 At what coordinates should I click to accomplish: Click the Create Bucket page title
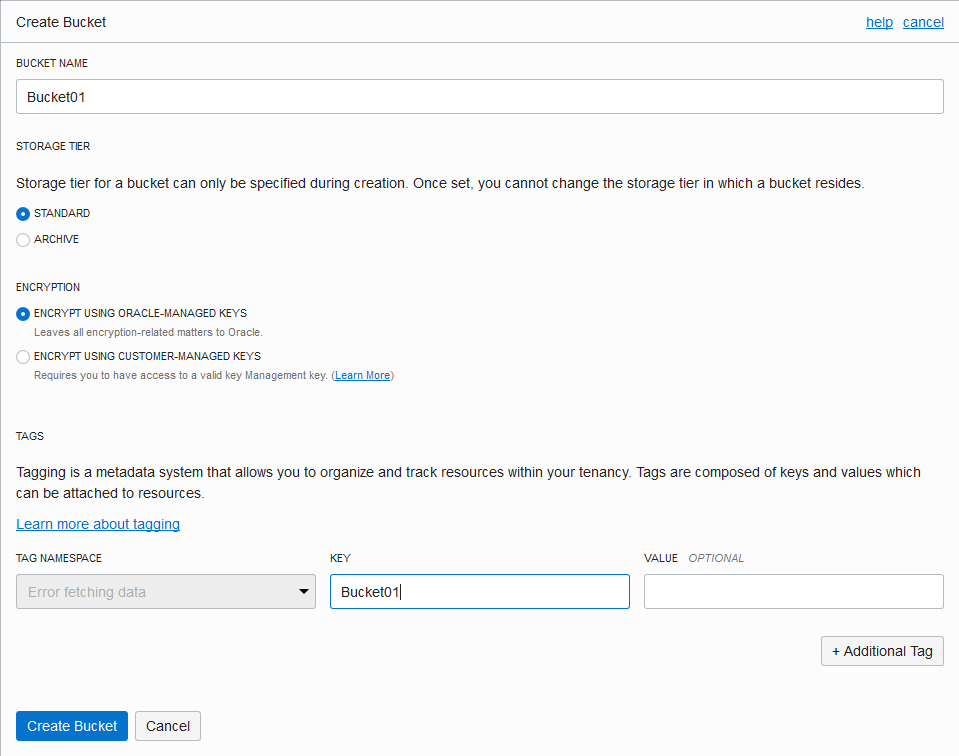coord(61,21)
